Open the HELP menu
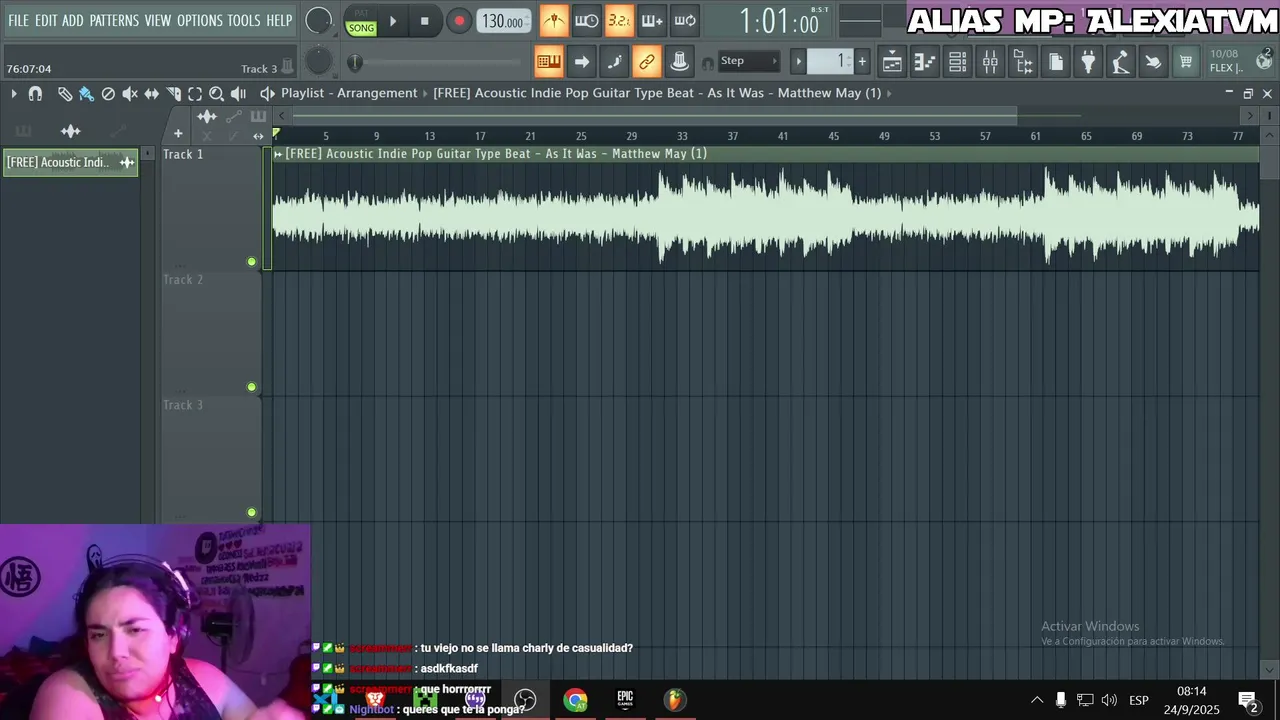The image size is (1280, 720). [279, 20]
